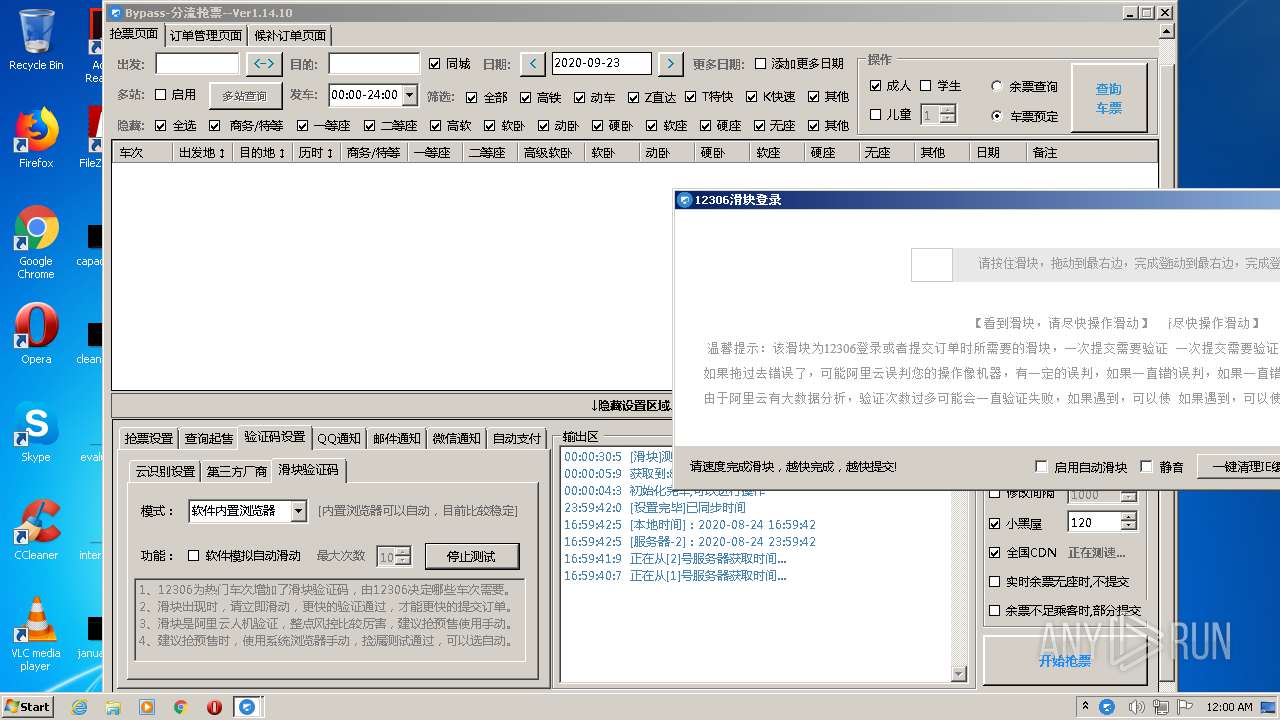Launch Firefox from desktop

36,138
